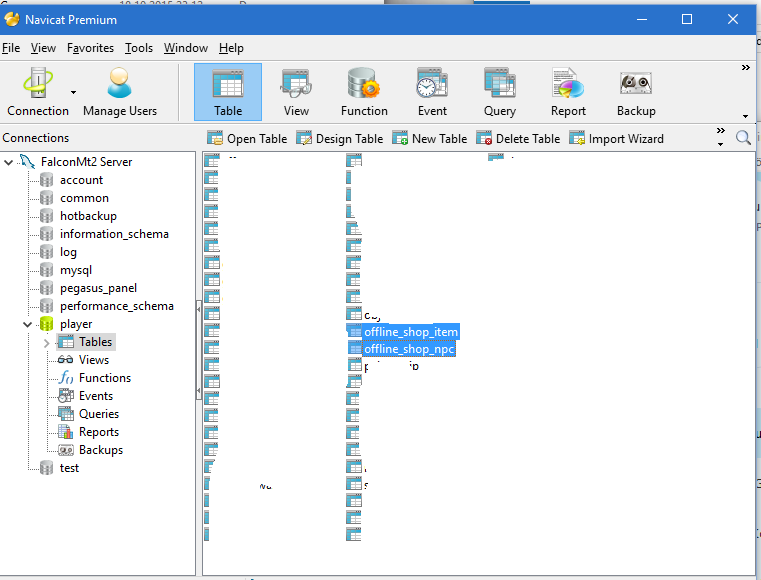
Task: Click New Table button
Action: (430, 139)
